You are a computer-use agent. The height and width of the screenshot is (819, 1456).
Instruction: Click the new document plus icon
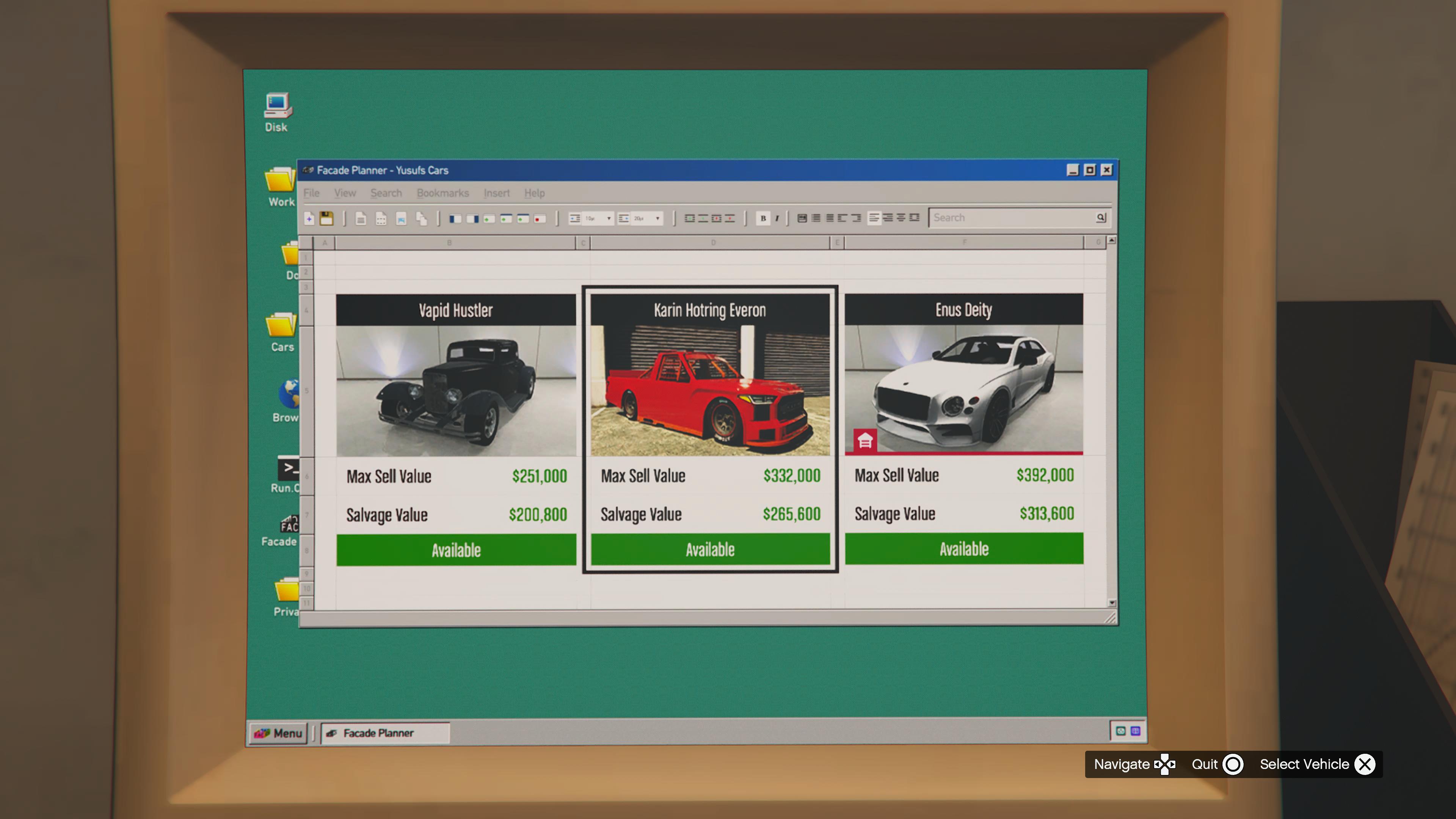click(309, 219)
